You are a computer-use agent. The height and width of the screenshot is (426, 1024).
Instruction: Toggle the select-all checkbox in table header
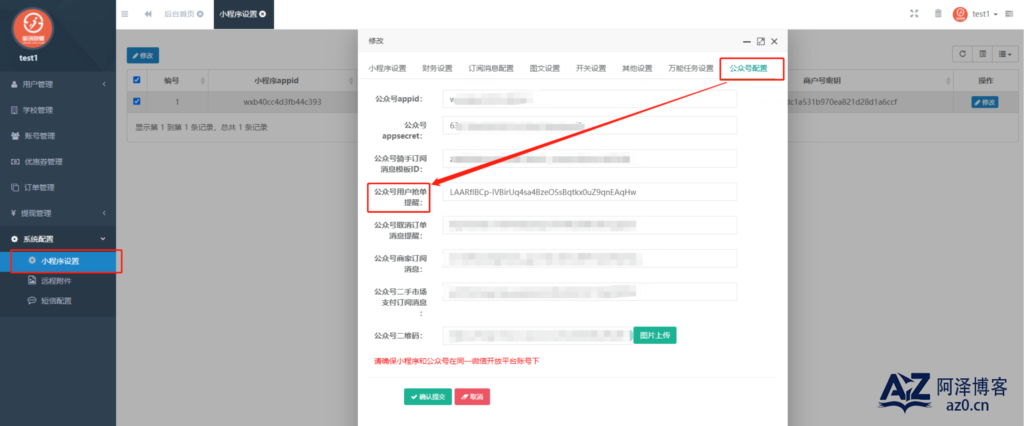(x=136, y=80)
